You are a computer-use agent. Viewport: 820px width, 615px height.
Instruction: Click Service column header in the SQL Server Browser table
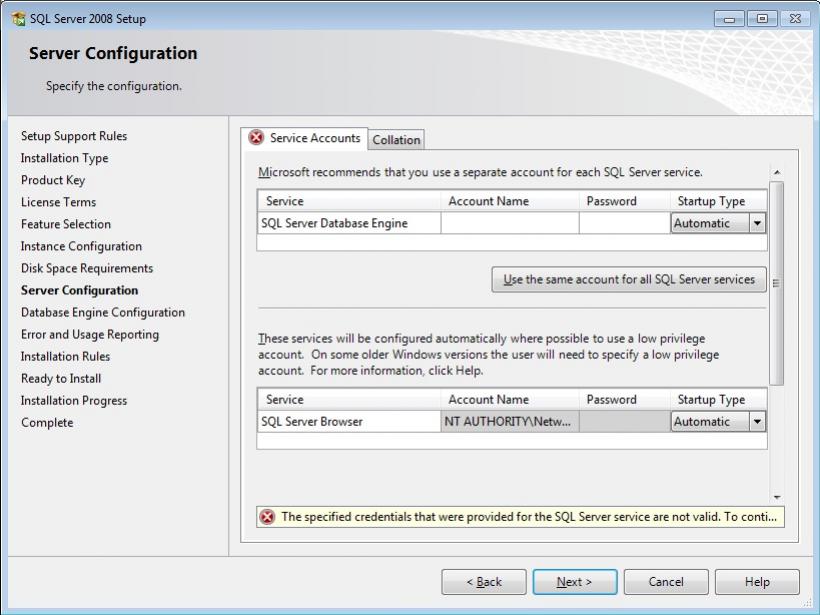click(349, 400)
